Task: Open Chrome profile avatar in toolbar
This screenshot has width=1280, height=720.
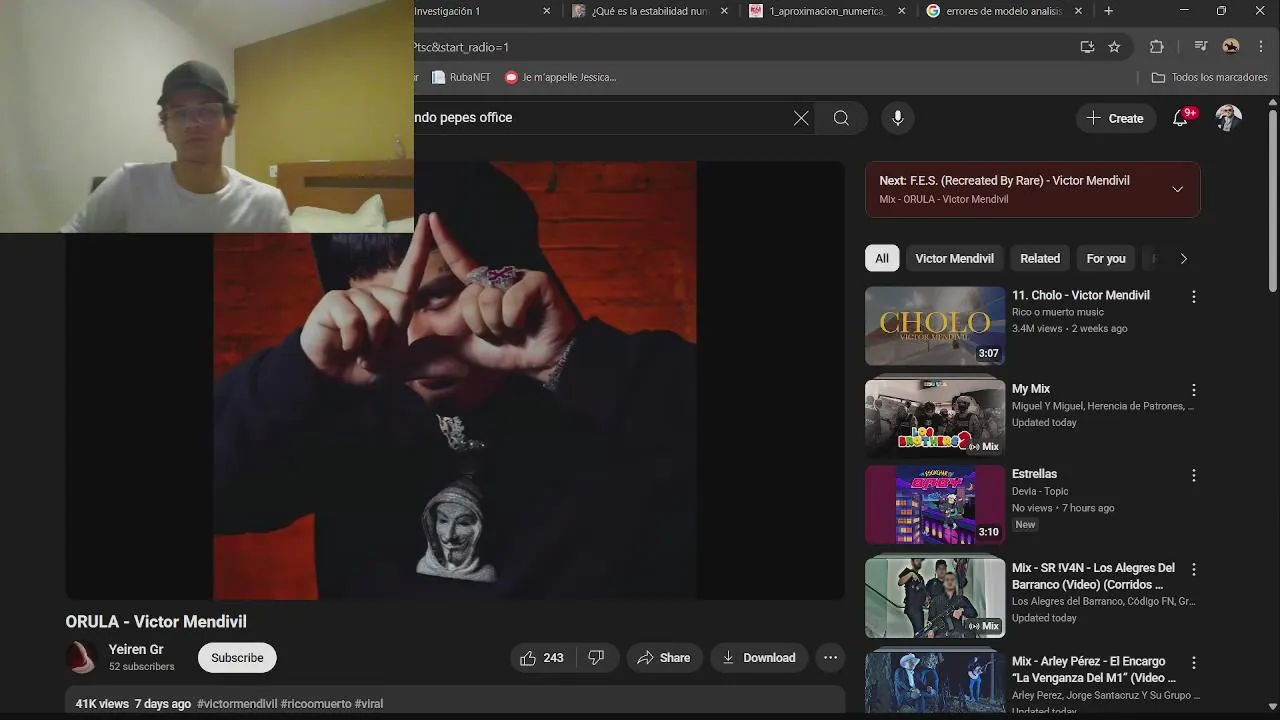Action: point(1231,47)
